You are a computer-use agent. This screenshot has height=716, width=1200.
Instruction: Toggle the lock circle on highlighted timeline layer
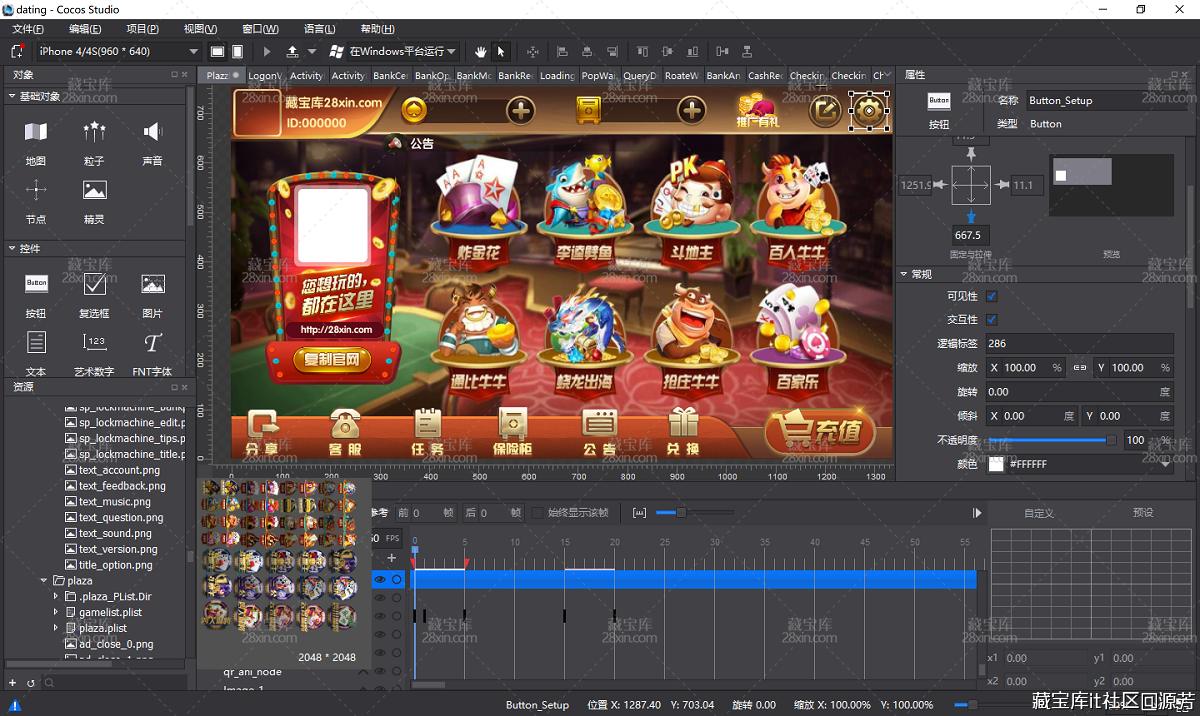point(397,579)
